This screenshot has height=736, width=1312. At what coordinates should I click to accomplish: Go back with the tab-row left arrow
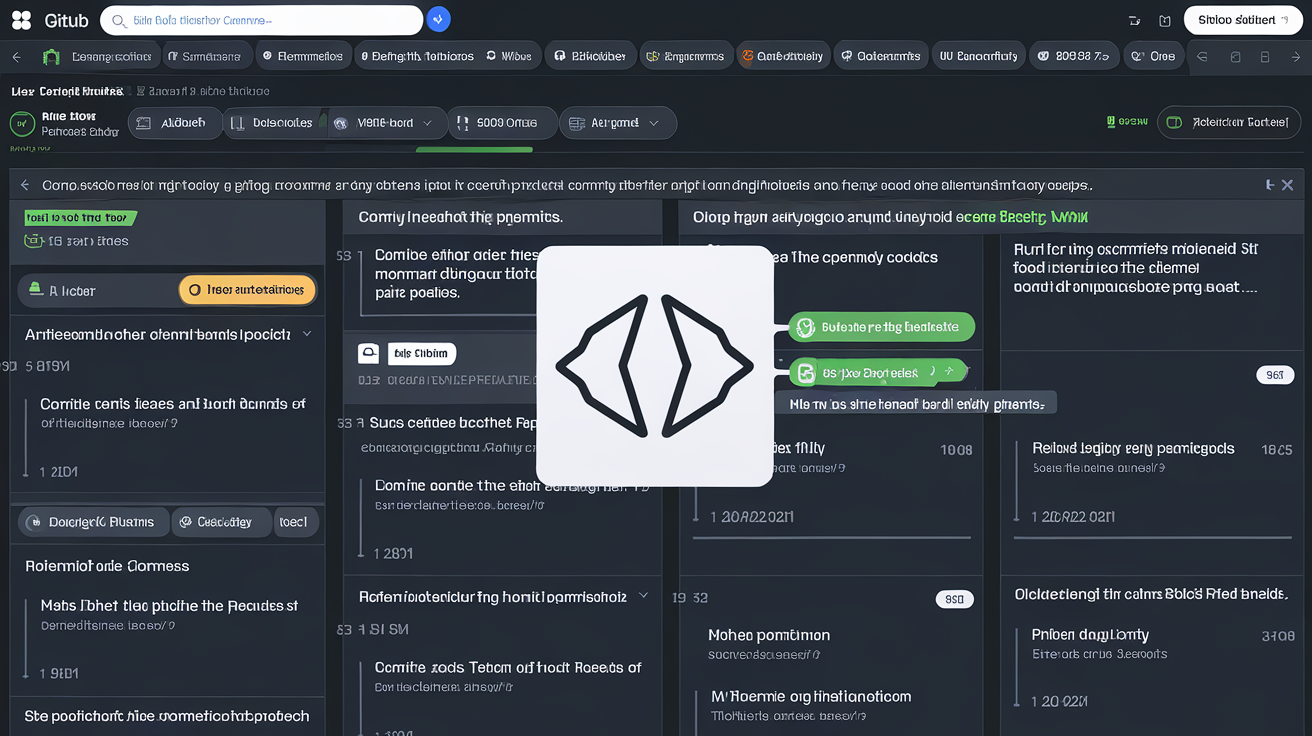pos(17,57)
